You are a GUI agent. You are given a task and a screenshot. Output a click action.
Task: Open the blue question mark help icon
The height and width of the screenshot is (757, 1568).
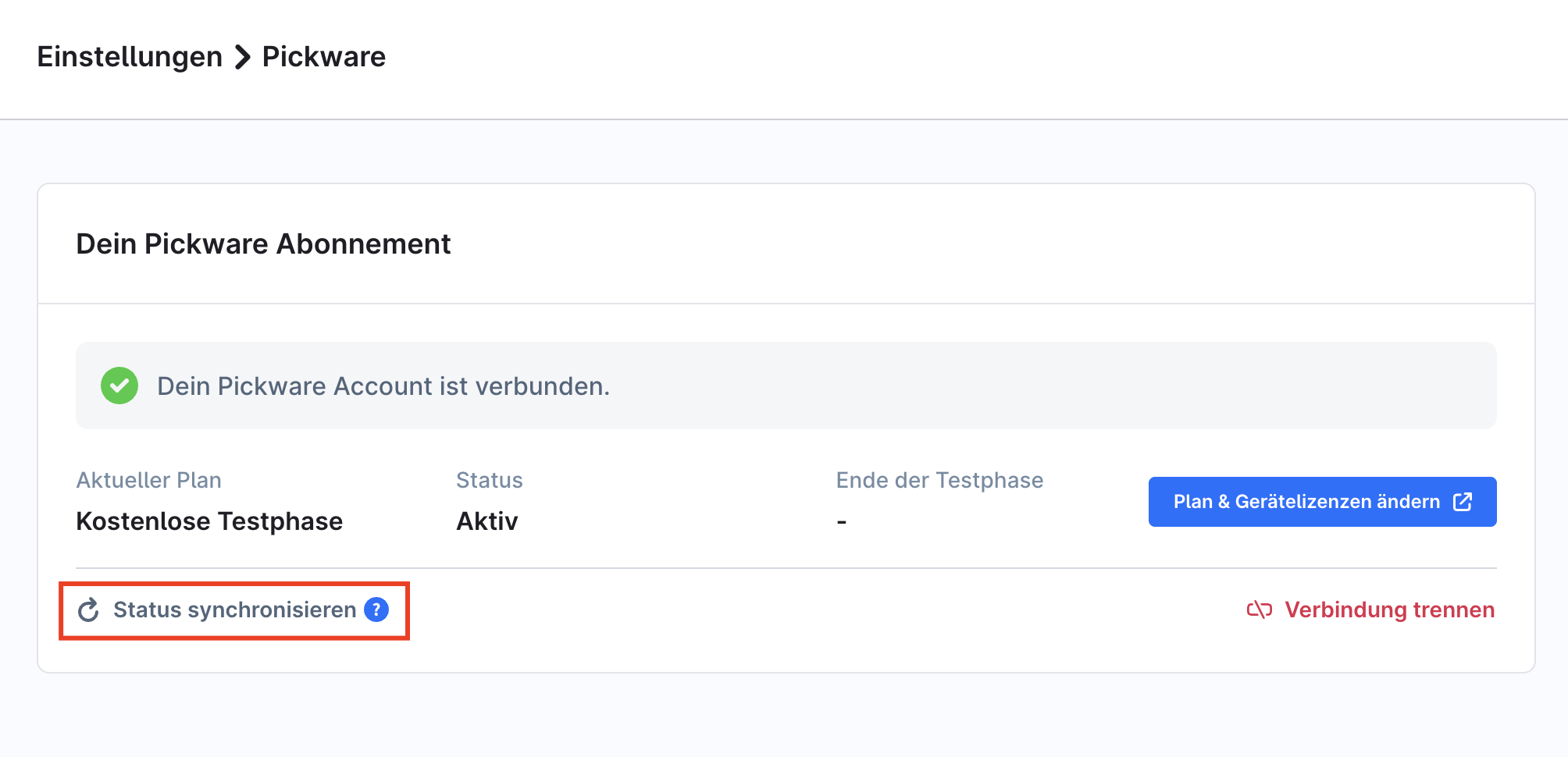click(x=376, y=610)
